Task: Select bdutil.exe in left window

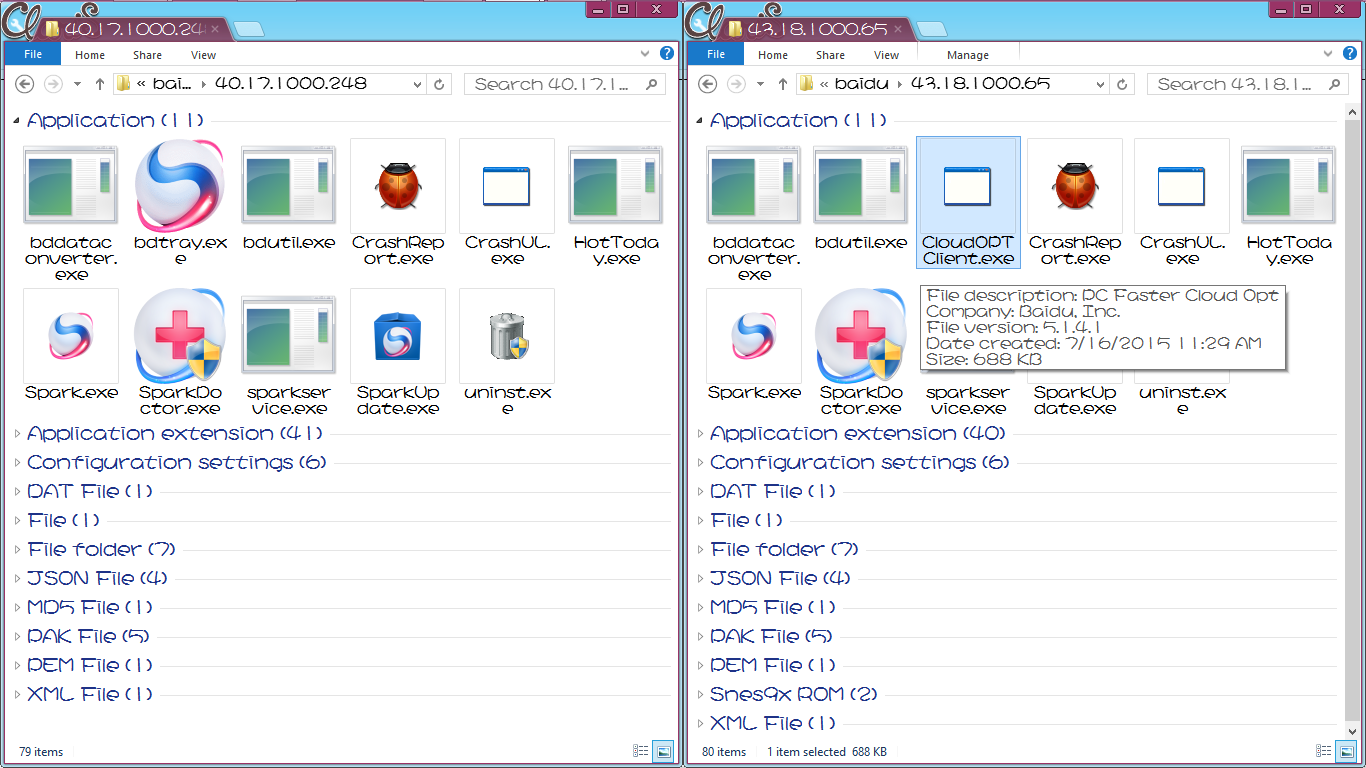Action: pyautogui.click(x=289, y=196)
